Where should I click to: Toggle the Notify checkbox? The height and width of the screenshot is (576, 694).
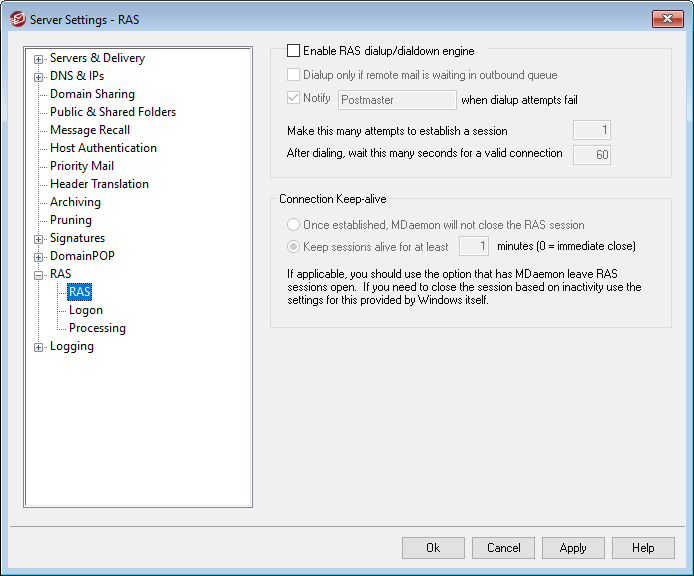[x=294, y=98]
